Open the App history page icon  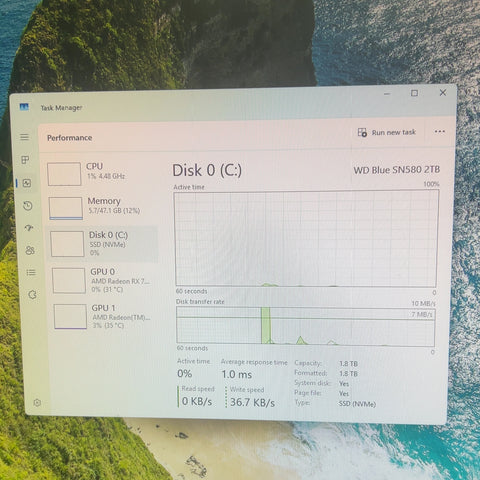tap(28, 206)
